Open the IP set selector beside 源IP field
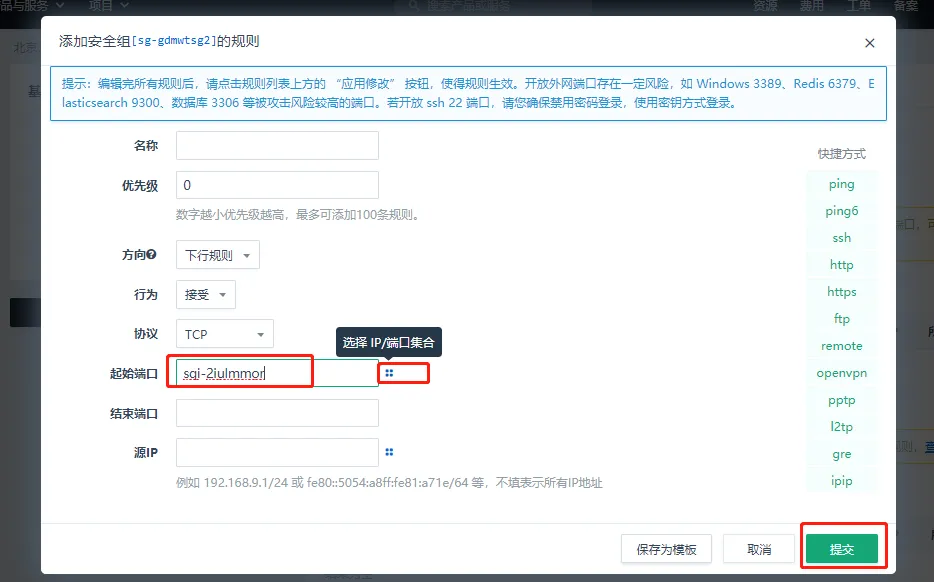Screen dimensions: 934x582 point(389,452)
